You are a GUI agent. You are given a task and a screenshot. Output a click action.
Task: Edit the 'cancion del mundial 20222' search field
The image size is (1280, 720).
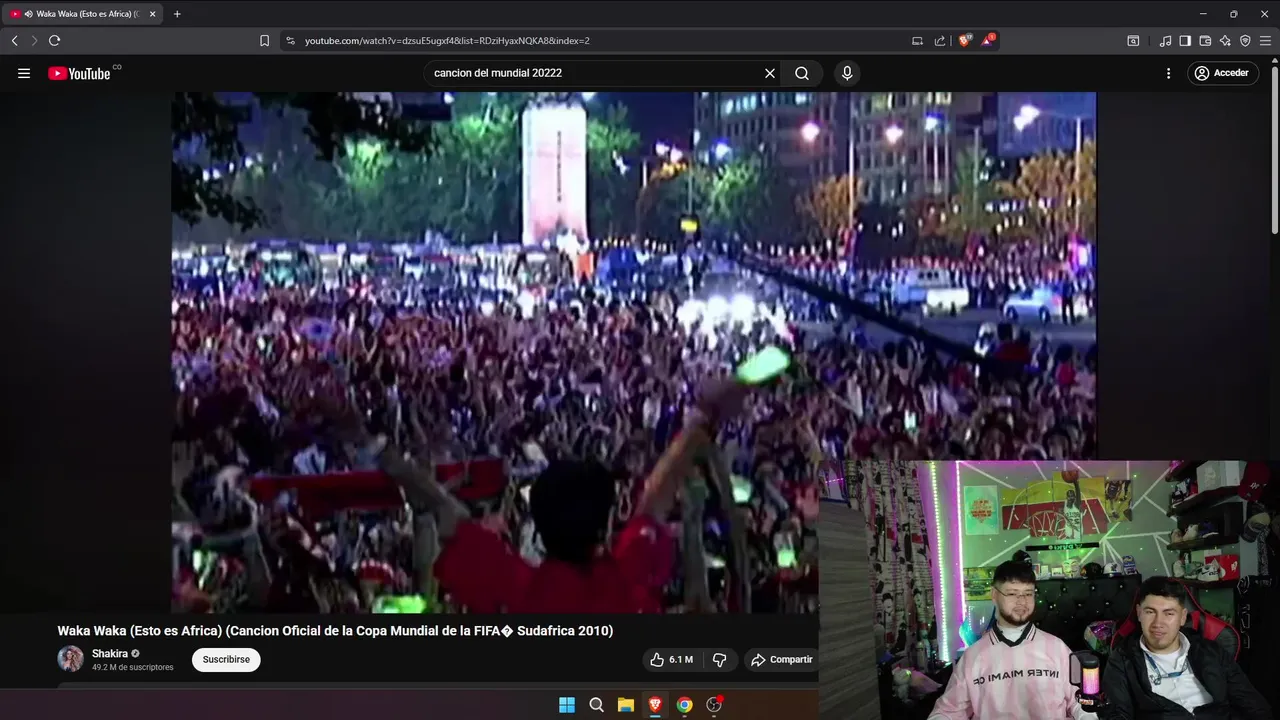pos(594,73)
